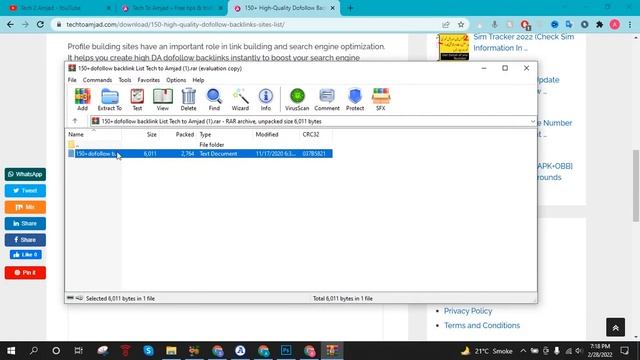The height and width of the screenshot is (360, 640).
Task: Open the Options menu
Action: click(x=176, y=80)
